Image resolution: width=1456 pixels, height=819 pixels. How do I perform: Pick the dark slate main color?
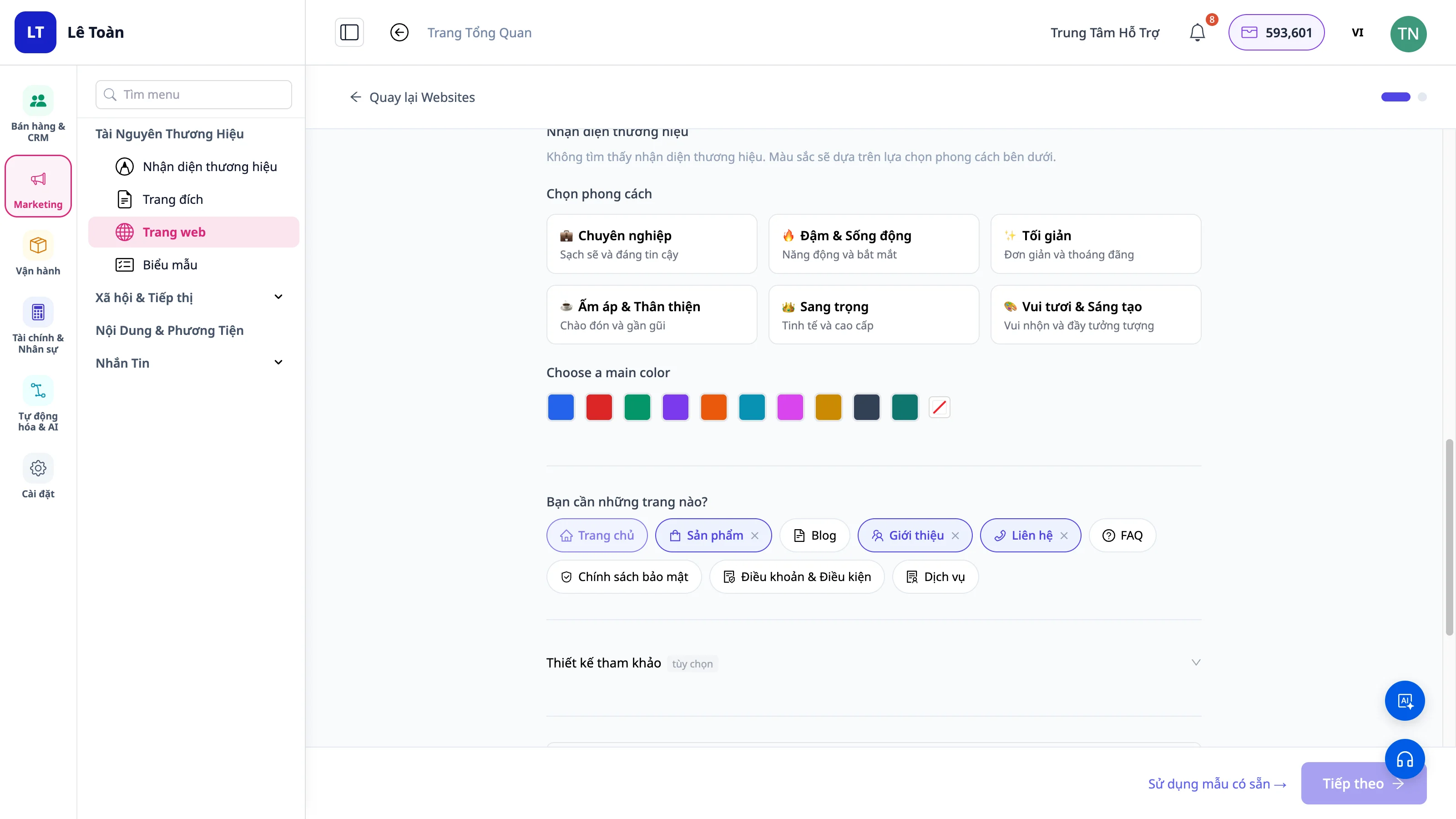click(x=866, y=407)
